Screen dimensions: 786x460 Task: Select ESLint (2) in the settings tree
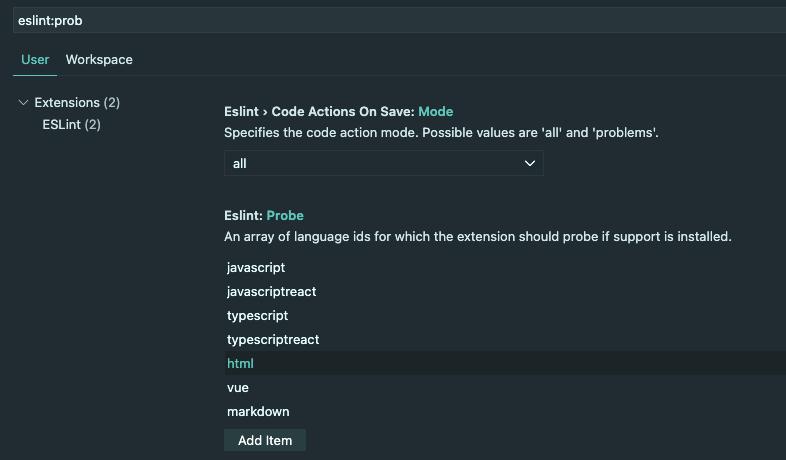pos(71,125)
